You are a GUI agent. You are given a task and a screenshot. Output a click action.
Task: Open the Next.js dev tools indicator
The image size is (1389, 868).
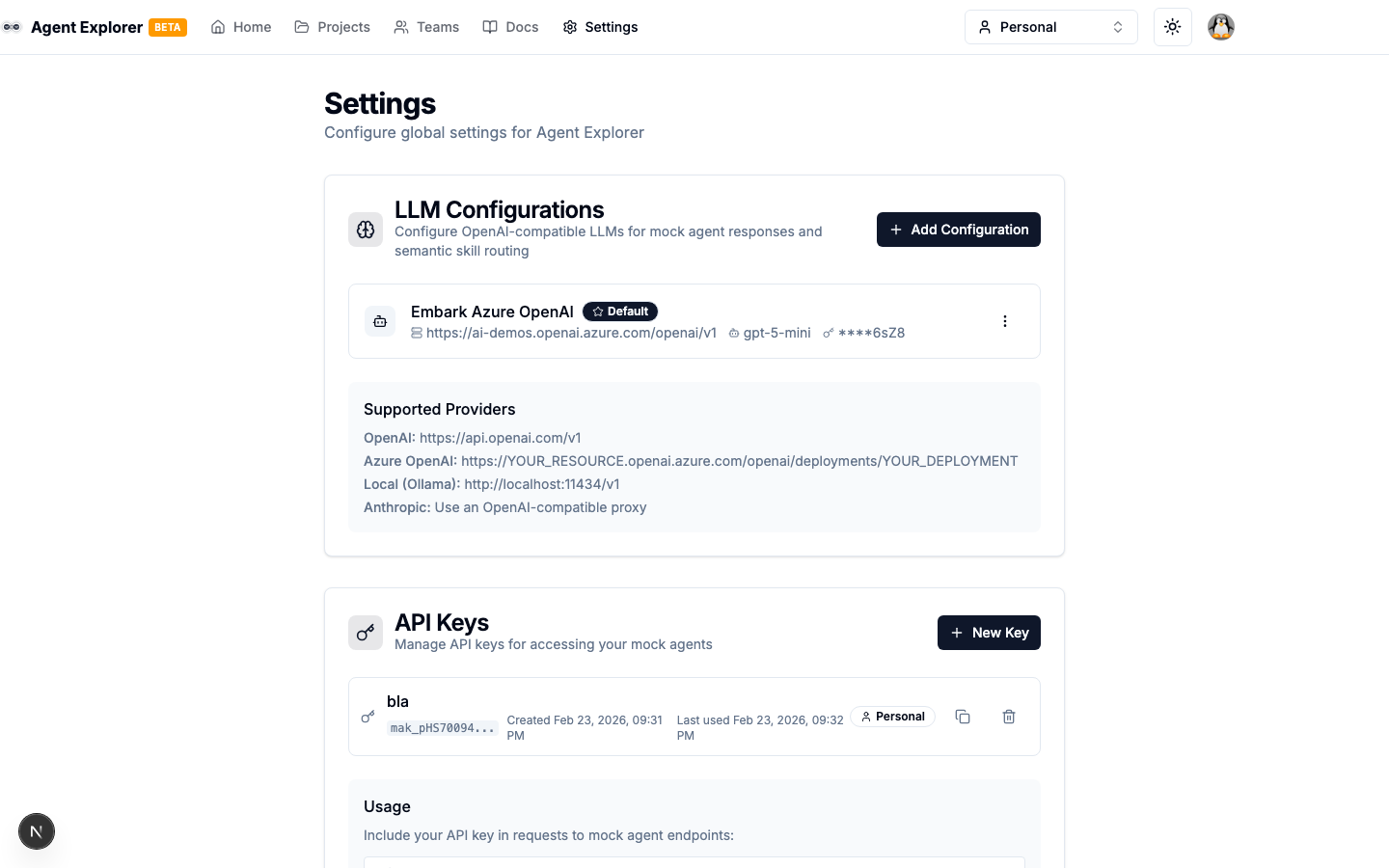[x=37, y=831]
